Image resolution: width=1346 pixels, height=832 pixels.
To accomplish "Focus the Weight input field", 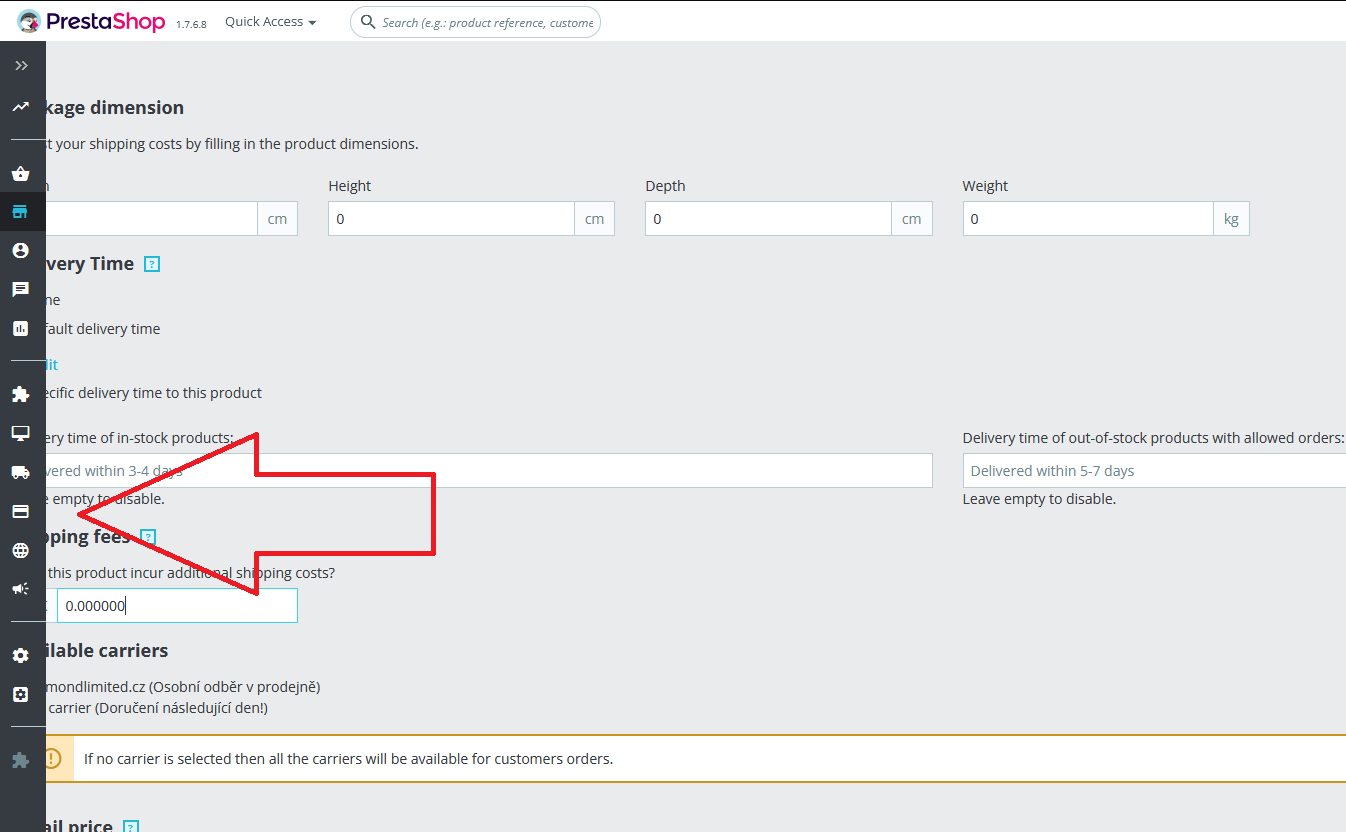I will 1088,219.
